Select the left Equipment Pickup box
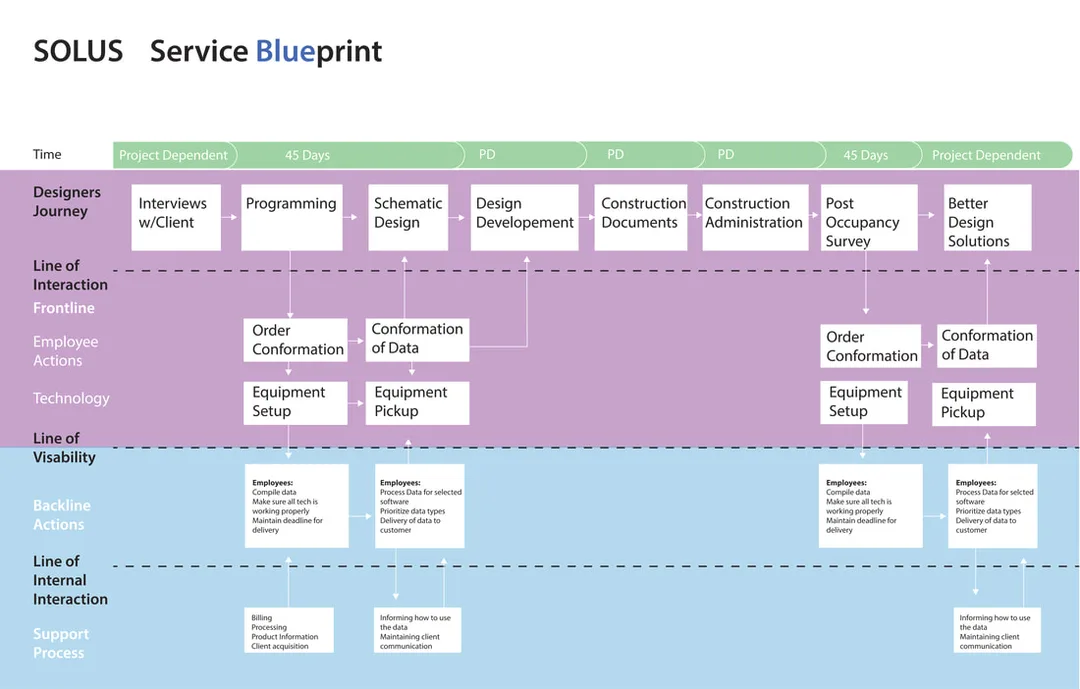 417,402
